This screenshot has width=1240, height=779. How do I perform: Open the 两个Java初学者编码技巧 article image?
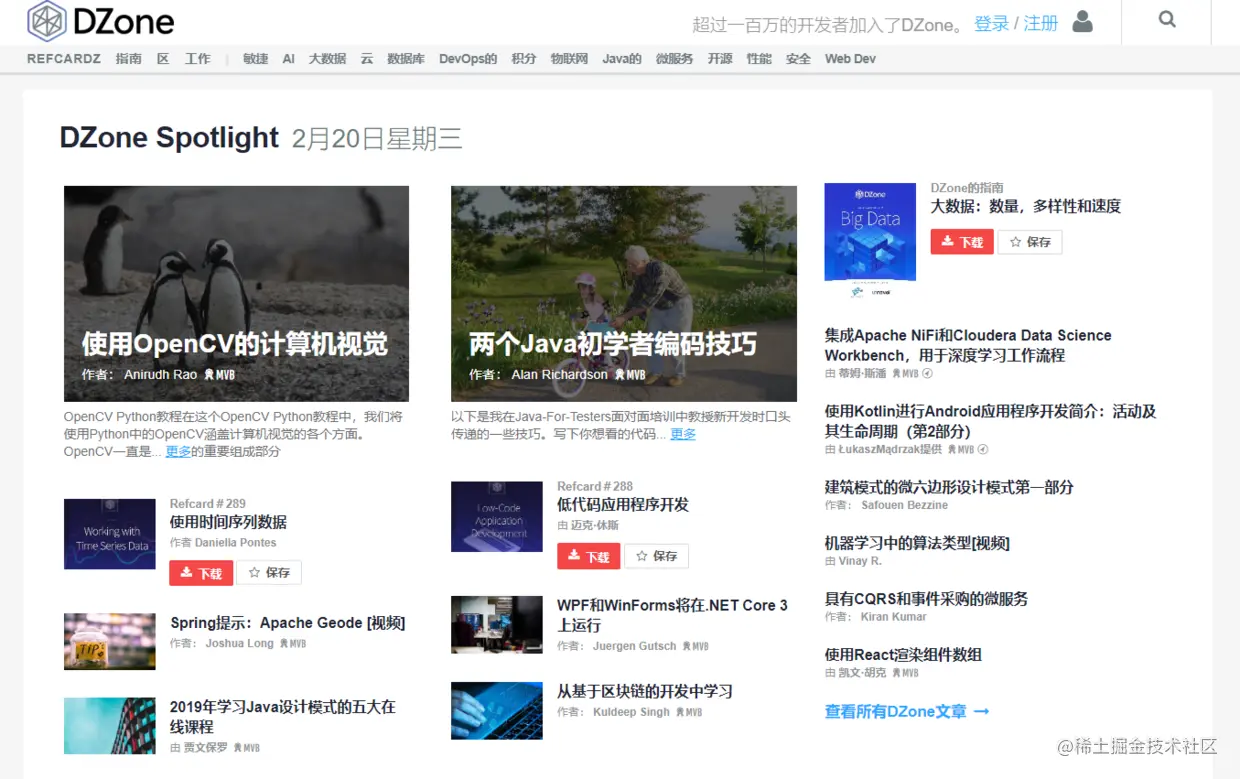[x=624, y=293]
